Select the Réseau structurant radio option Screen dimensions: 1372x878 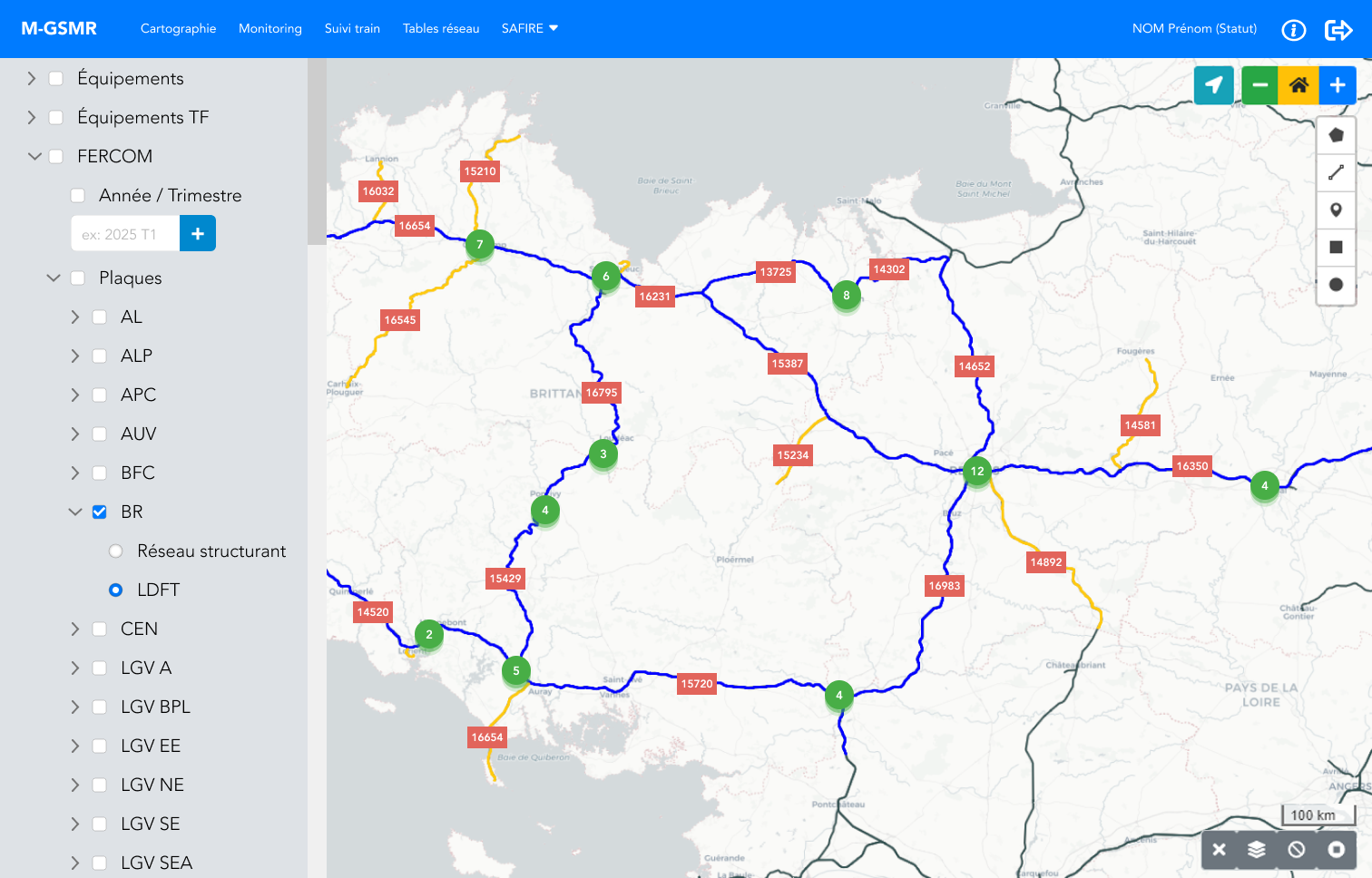[116, 551]
